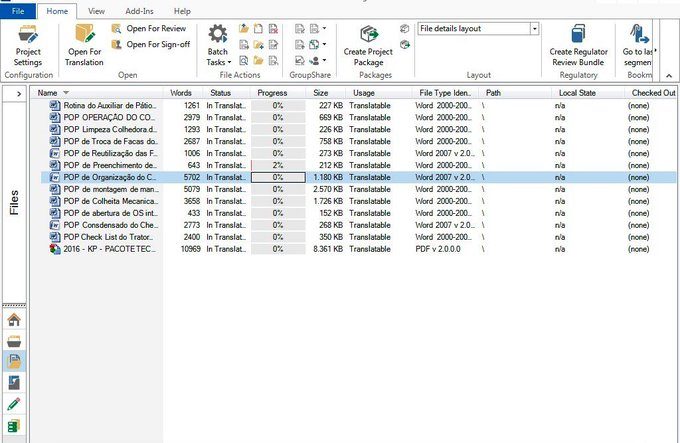The width and height of the screenshot is (680, 443).
Task: Open Project Settings
Action: (28, 46)
